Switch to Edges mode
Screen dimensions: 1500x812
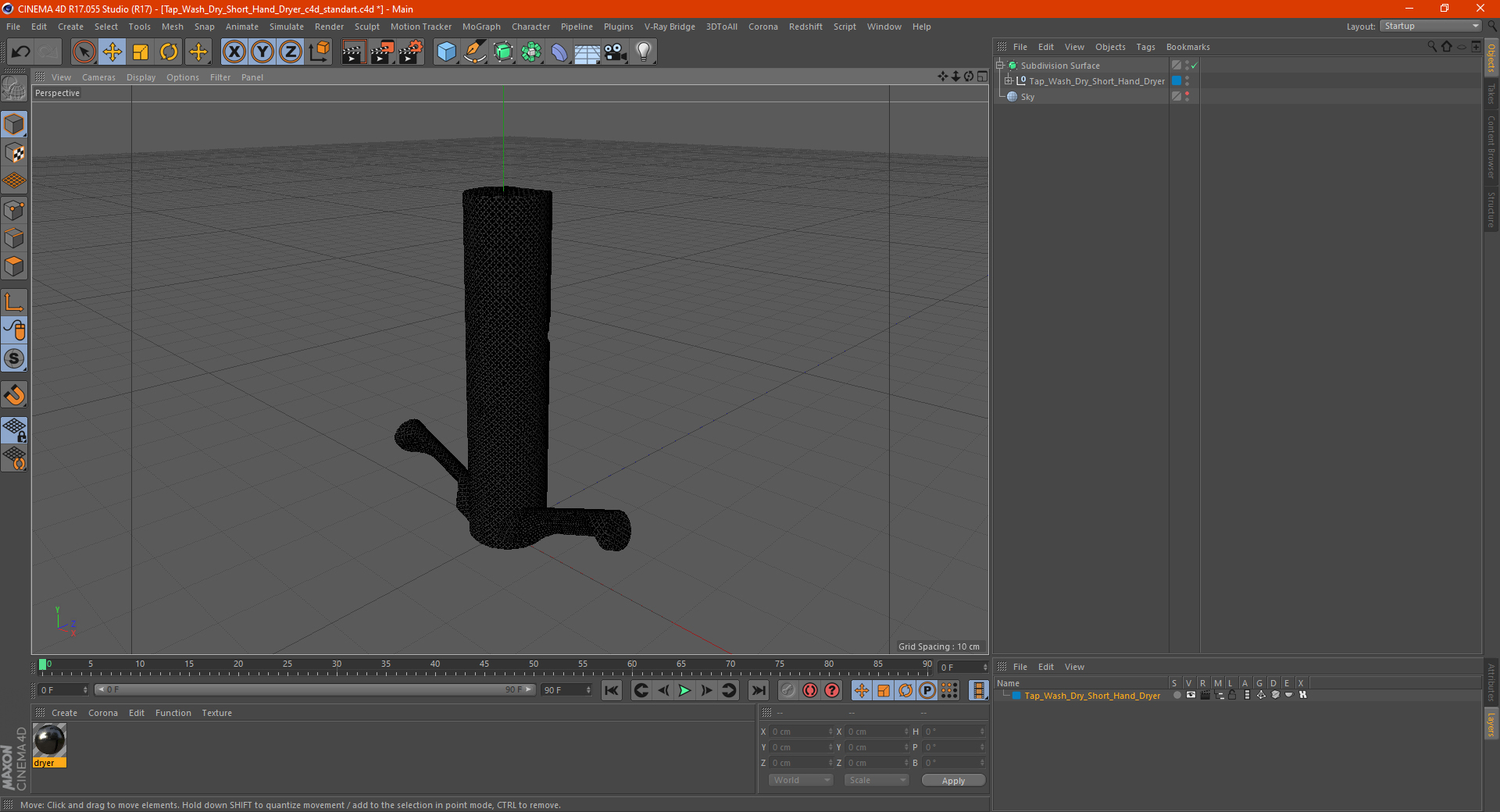pos(14,238)
